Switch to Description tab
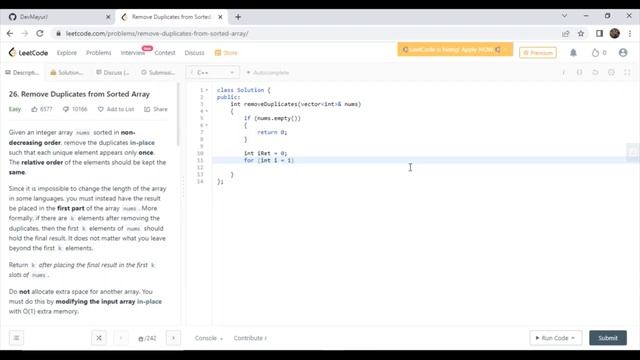 coord(22,72)
